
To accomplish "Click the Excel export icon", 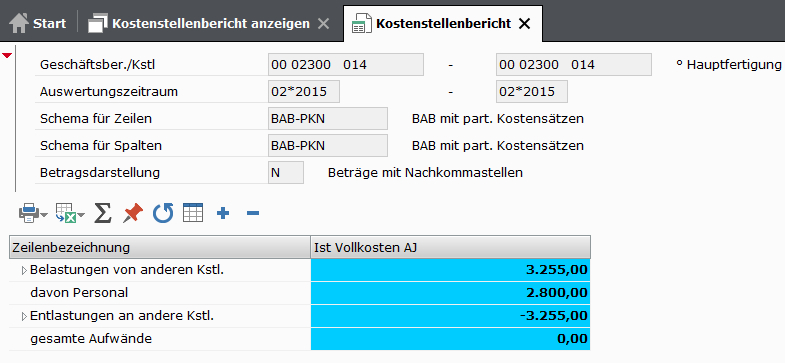I will point(65,213).
